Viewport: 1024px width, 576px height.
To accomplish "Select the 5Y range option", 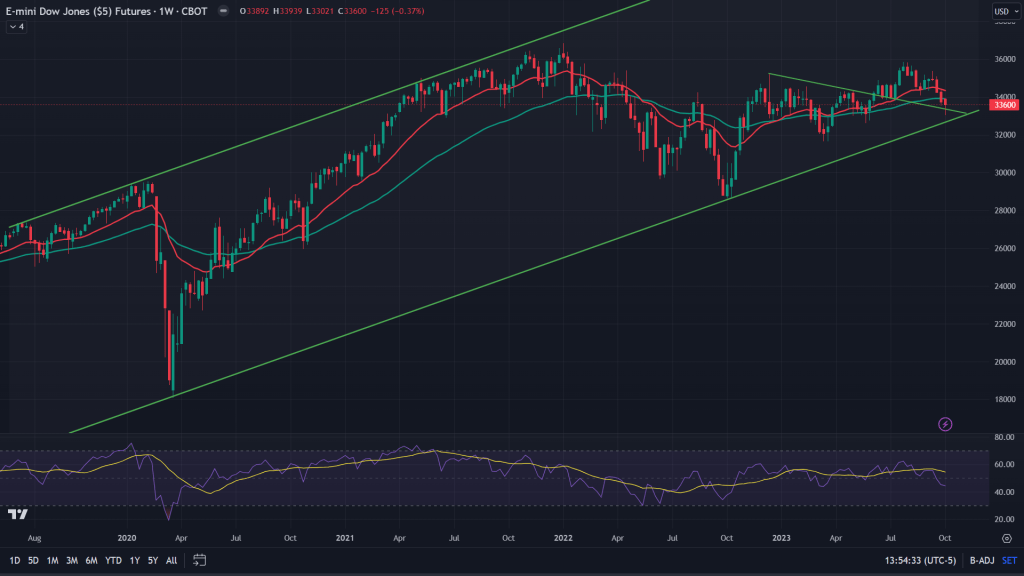I will [152, 559].
